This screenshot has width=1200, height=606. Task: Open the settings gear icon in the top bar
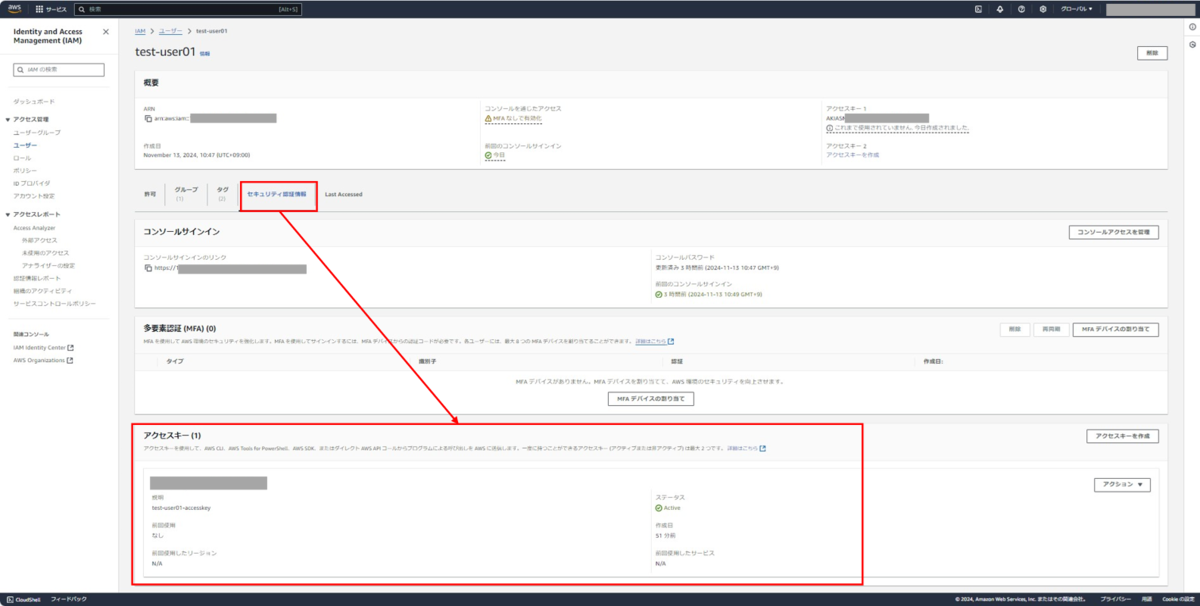[1043, 9]
